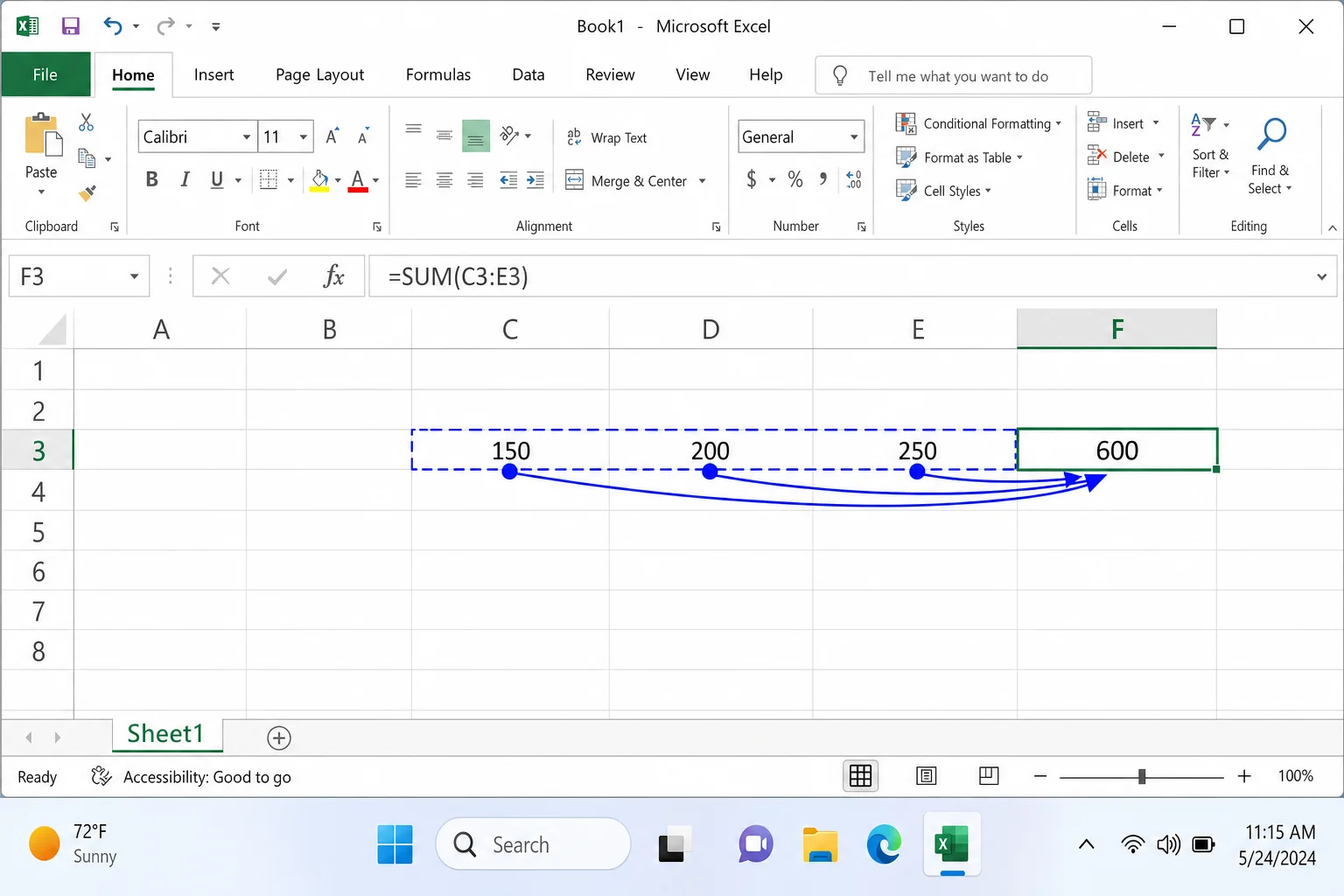Switch to the Data tab

pos(528,74)
